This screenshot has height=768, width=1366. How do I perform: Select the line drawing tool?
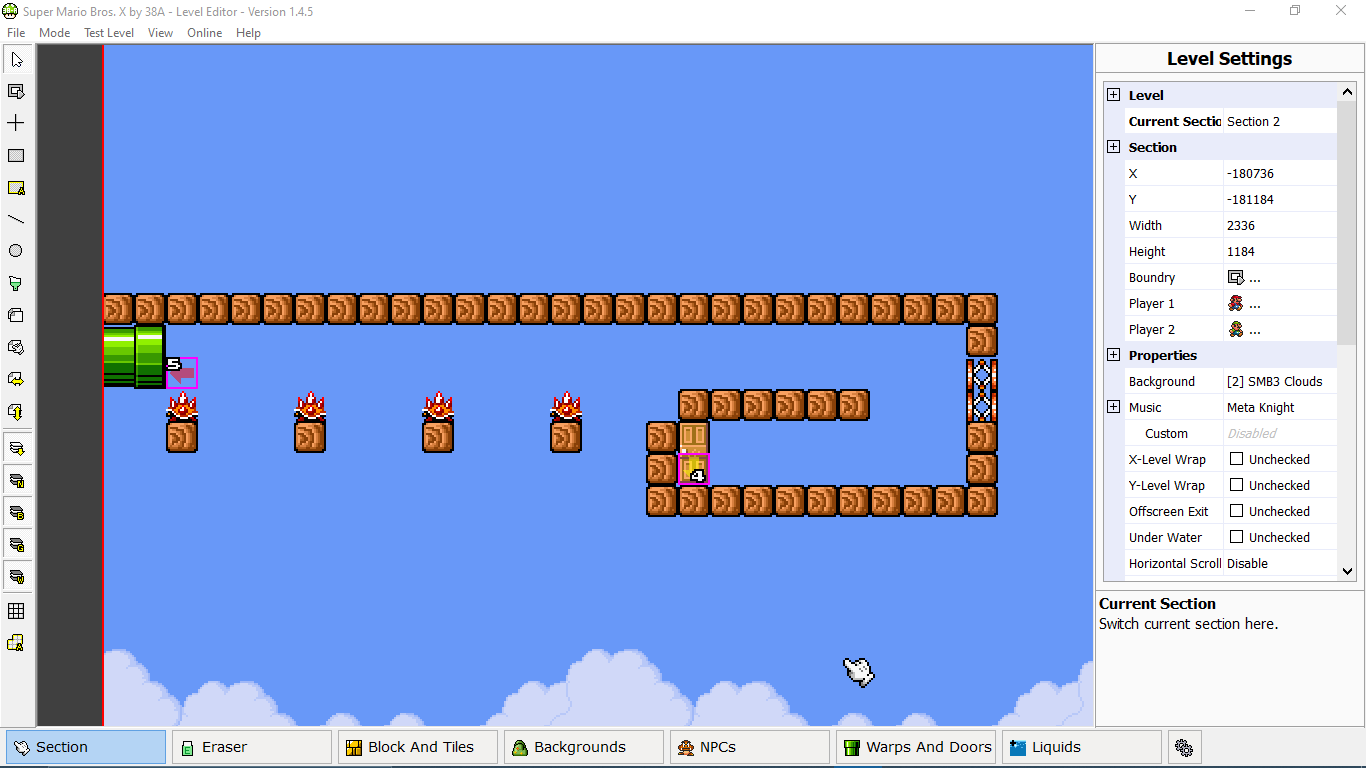16,220
